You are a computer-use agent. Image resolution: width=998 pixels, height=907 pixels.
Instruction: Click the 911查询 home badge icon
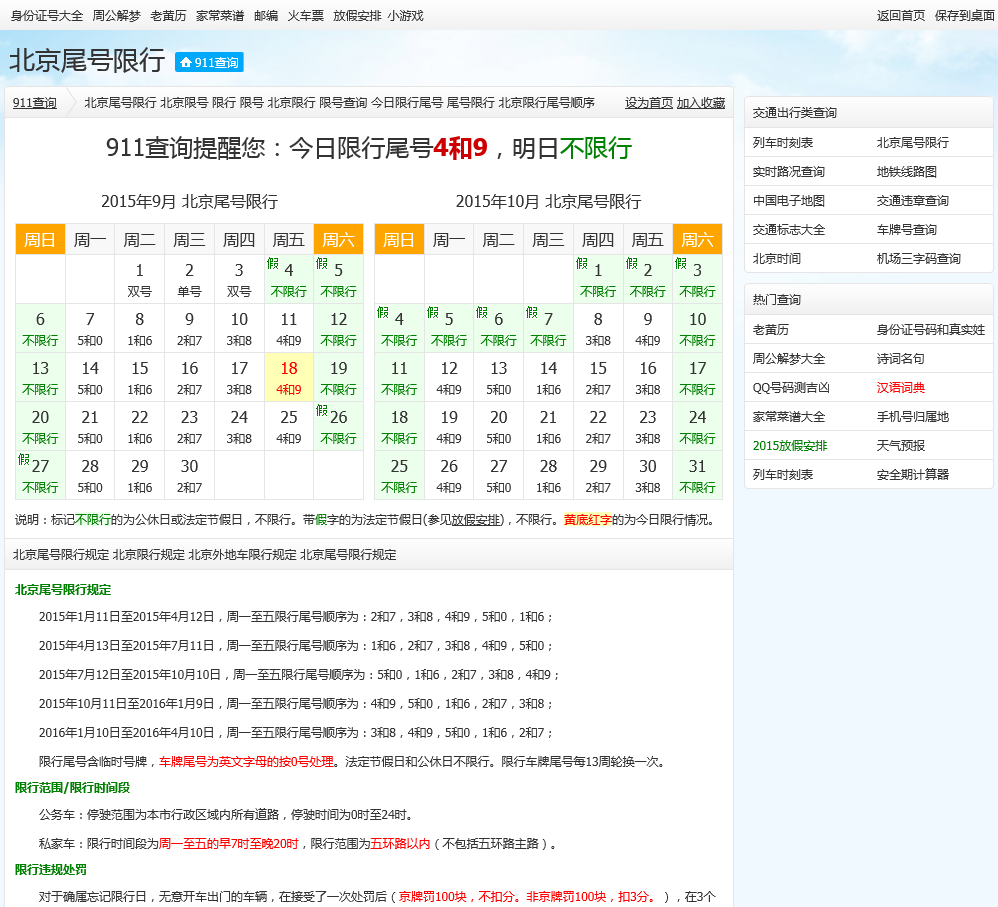[x=209, y=62]
